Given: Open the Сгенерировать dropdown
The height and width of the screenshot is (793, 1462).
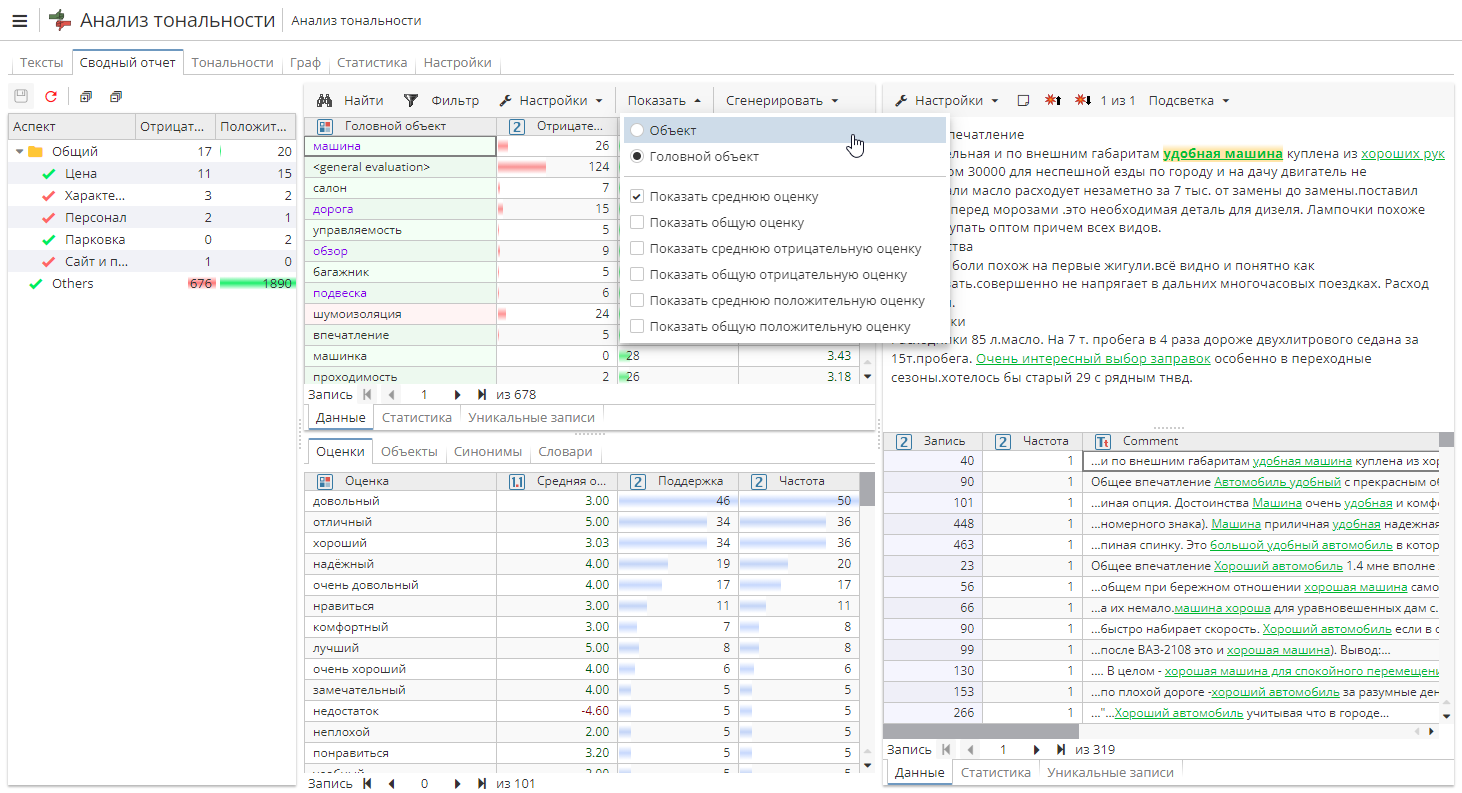Looking at the screenshot, I should tap(782, 100).
